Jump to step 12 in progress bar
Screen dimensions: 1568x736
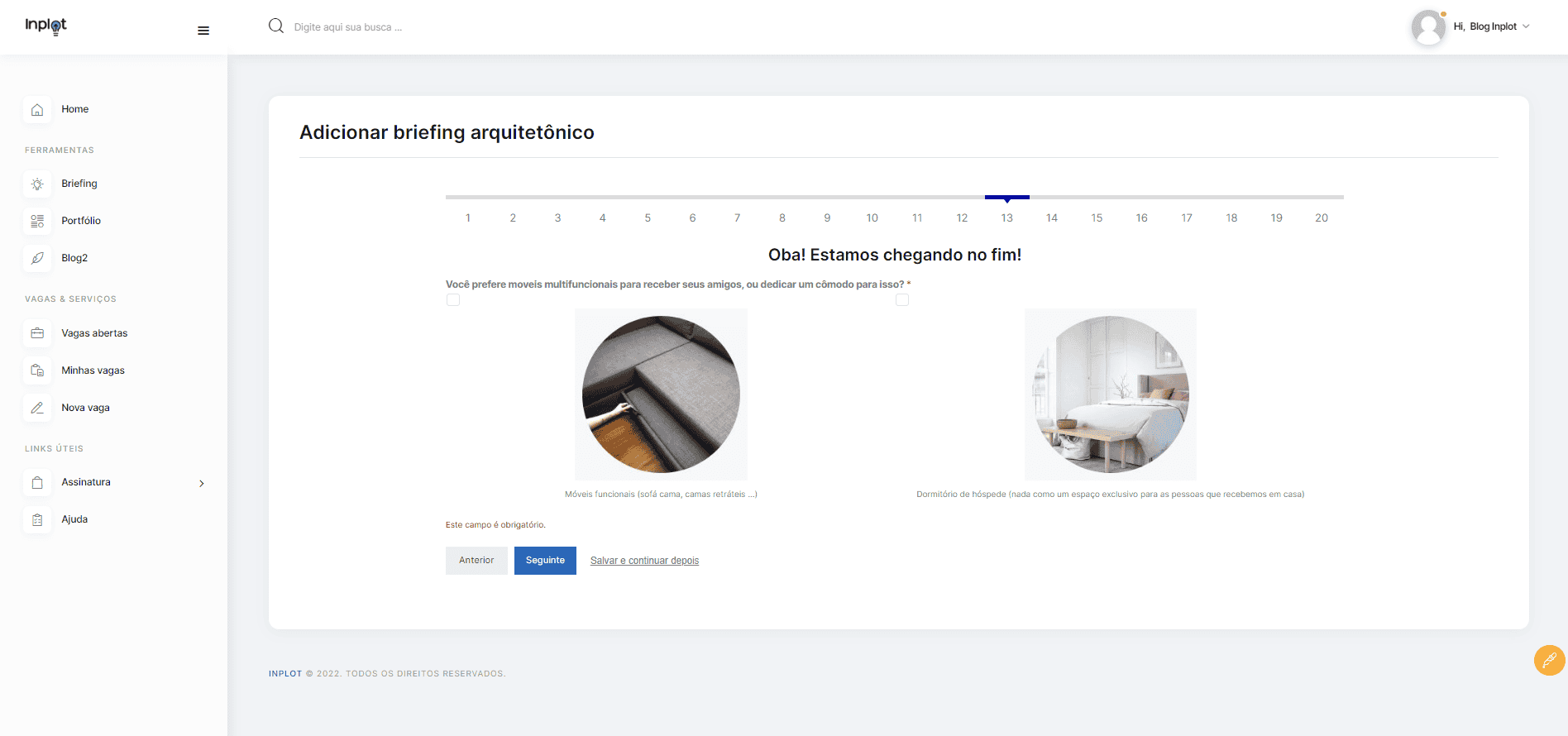coord(962,217)
